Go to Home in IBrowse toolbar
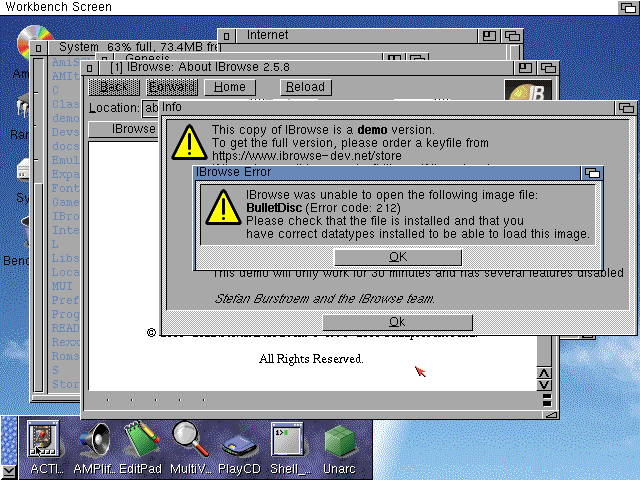 click(x=230, y=87)
